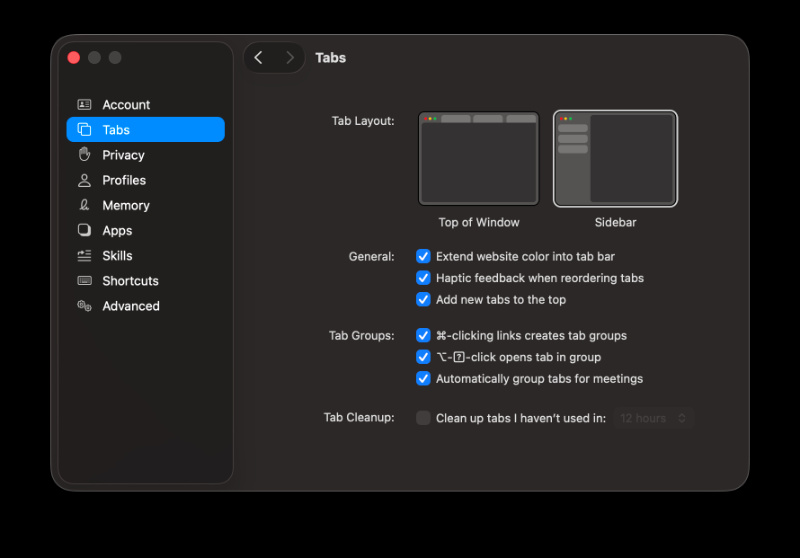Click the Top of Window label

479,222
